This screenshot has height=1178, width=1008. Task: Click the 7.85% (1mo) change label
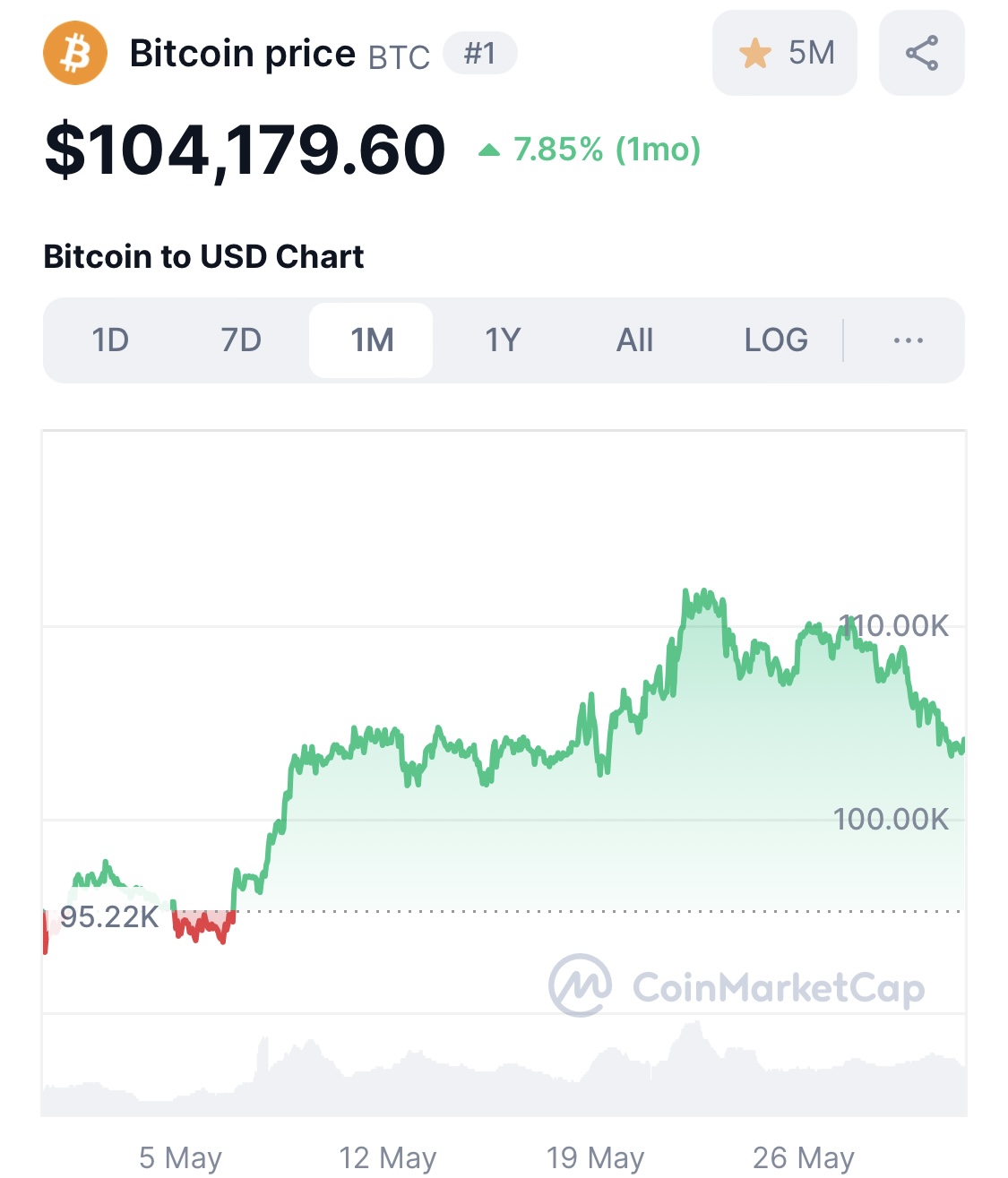tap(607, 150)
